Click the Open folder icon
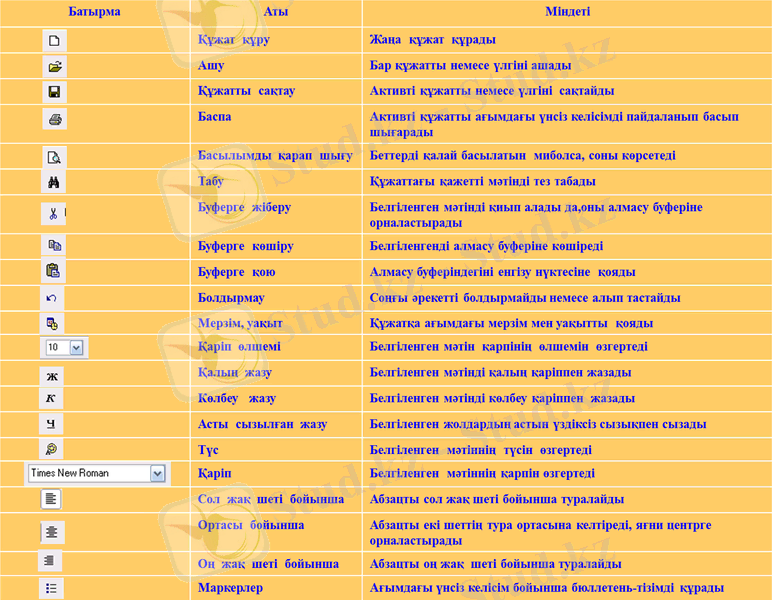The height and width of the screenshot is (600, 772). tap(55, 67)
